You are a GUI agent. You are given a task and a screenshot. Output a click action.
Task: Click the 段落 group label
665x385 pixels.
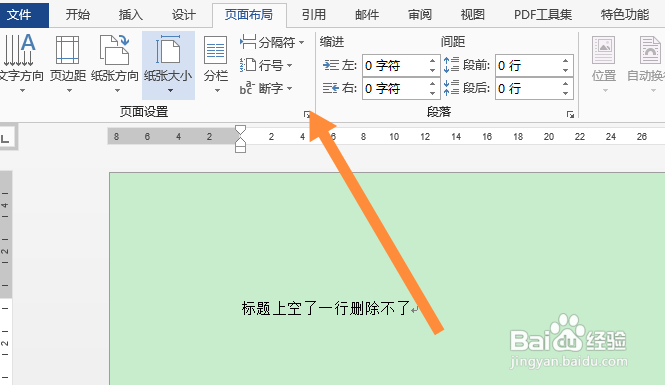click(439, 112)
